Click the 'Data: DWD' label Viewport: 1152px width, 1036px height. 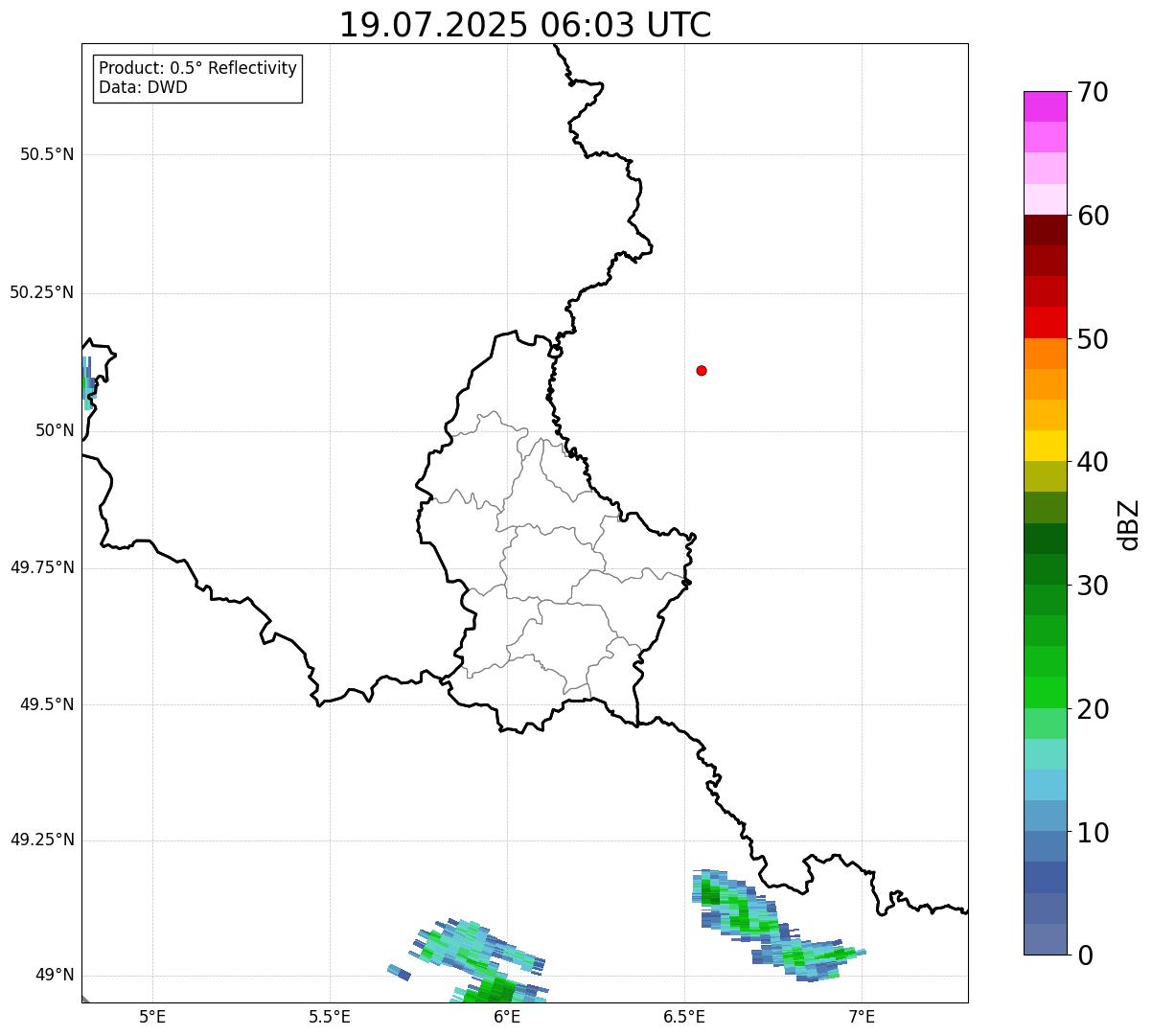click(x=143, y=87)
